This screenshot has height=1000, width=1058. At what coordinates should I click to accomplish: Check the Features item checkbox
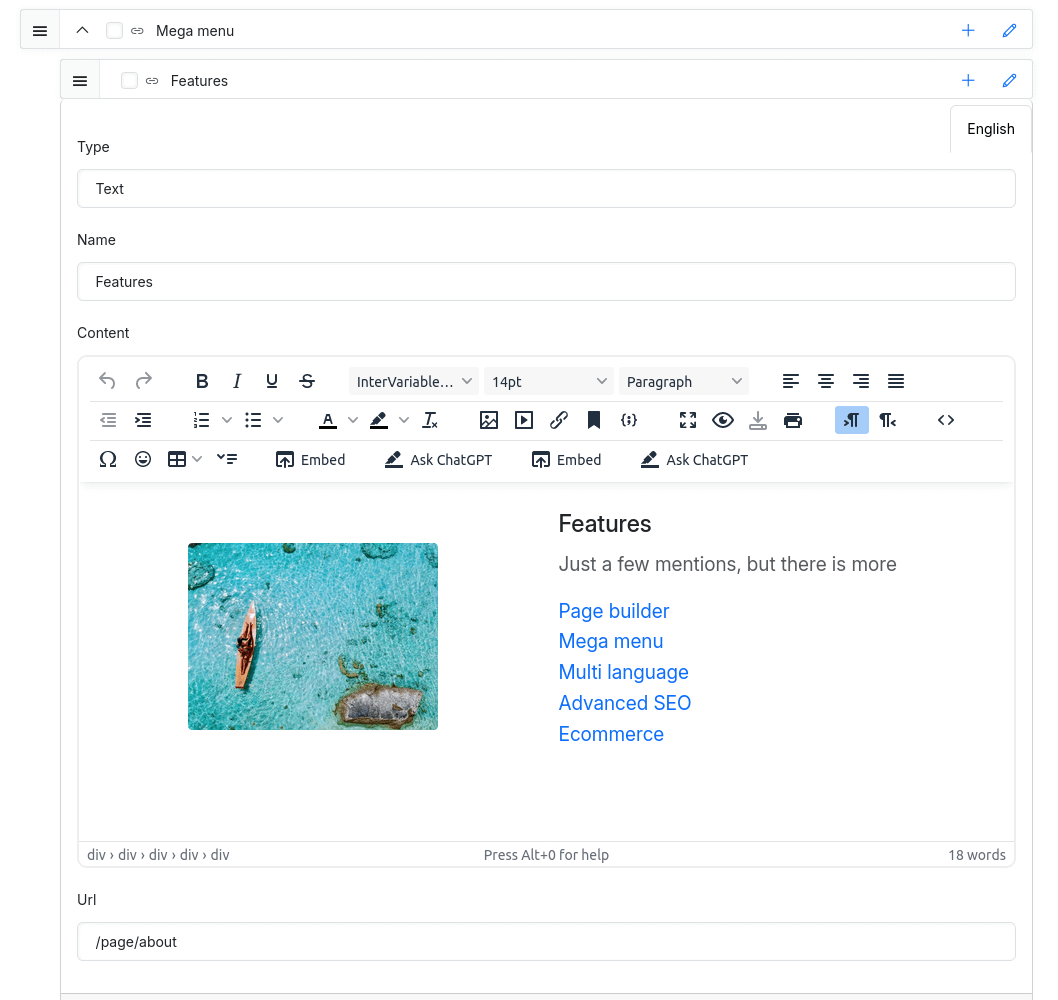point(129,81)
